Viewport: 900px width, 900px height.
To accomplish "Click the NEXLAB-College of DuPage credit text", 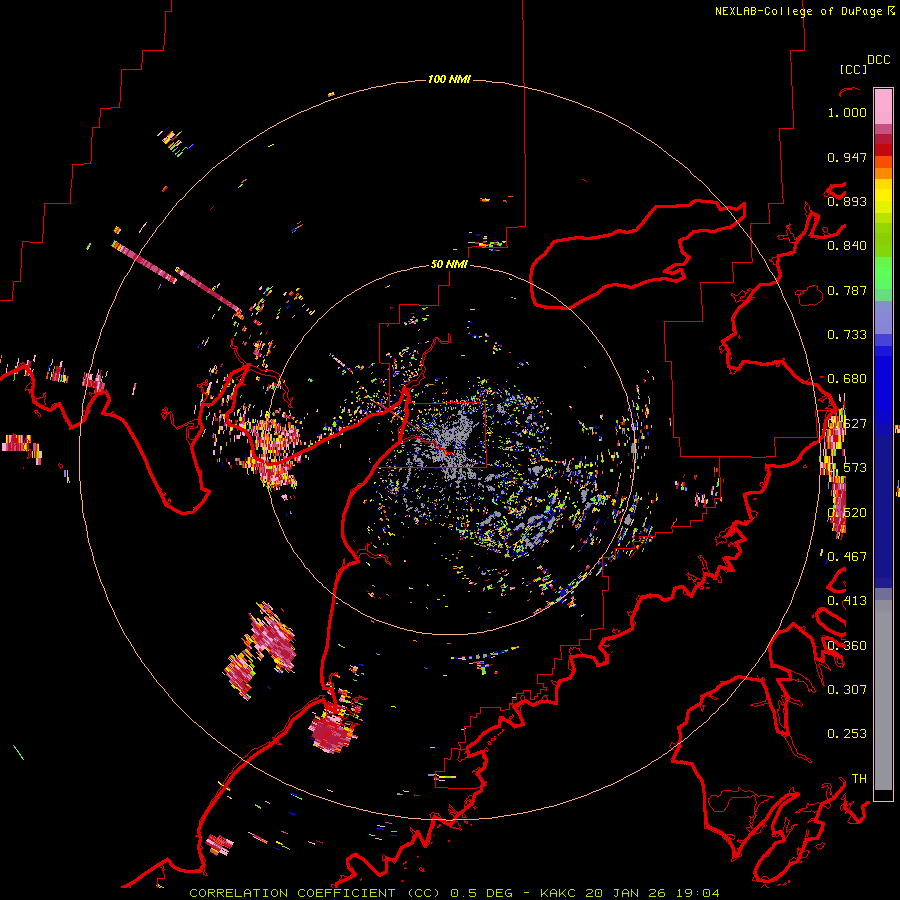I will tap(799, 11).
